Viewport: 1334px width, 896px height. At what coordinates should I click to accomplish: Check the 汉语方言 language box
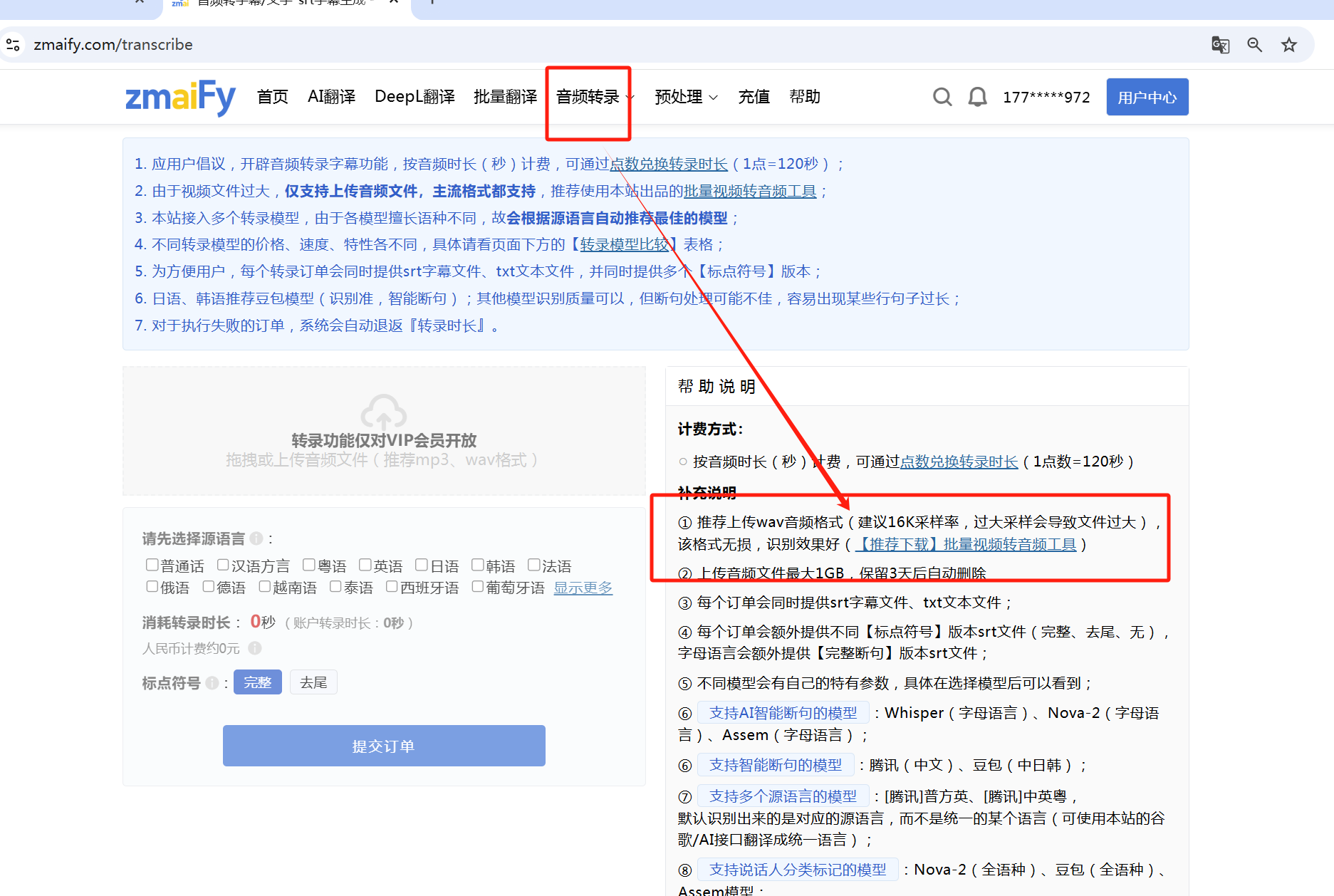point(223,565)
